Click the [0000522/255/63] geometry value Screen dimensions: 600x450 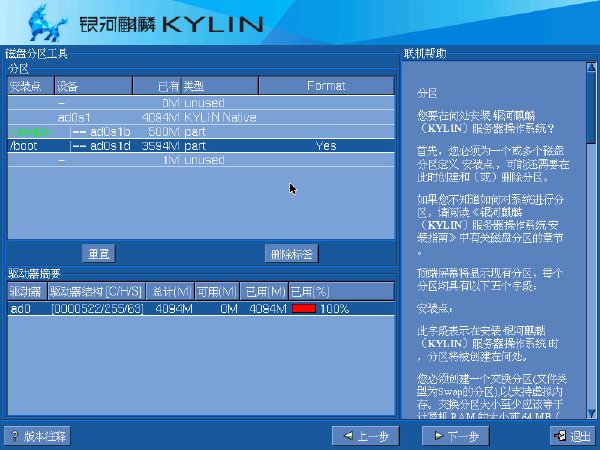(98, 309)
